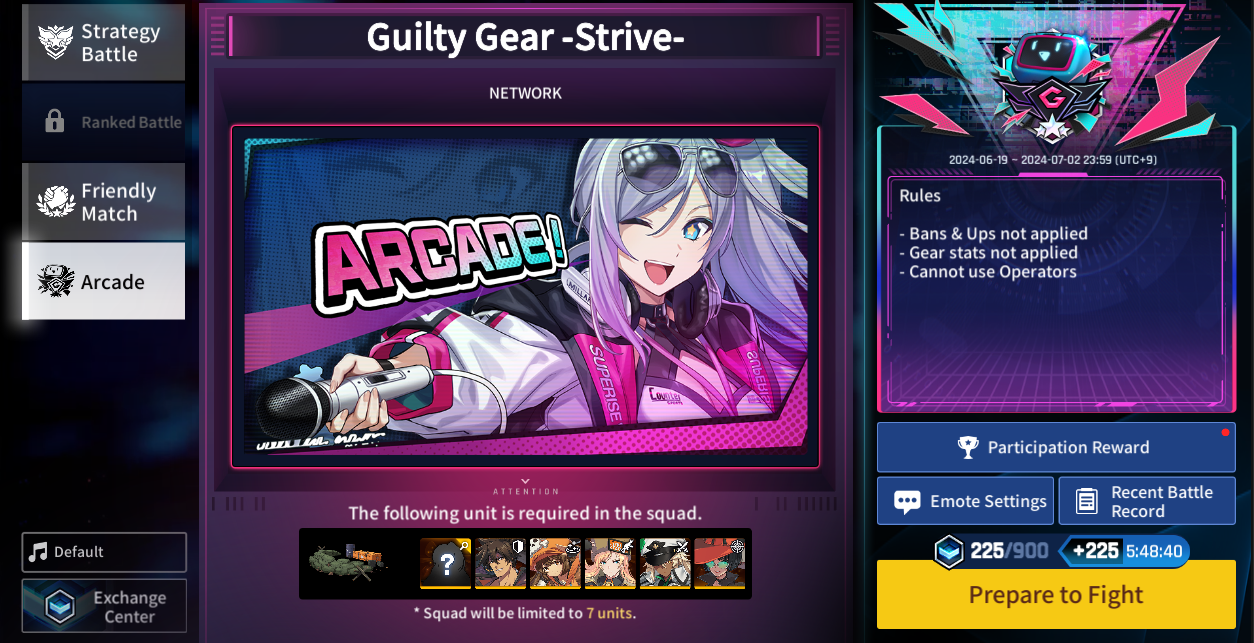
Task: Click the Exchange Center cube icon
Action: (60, 606)
